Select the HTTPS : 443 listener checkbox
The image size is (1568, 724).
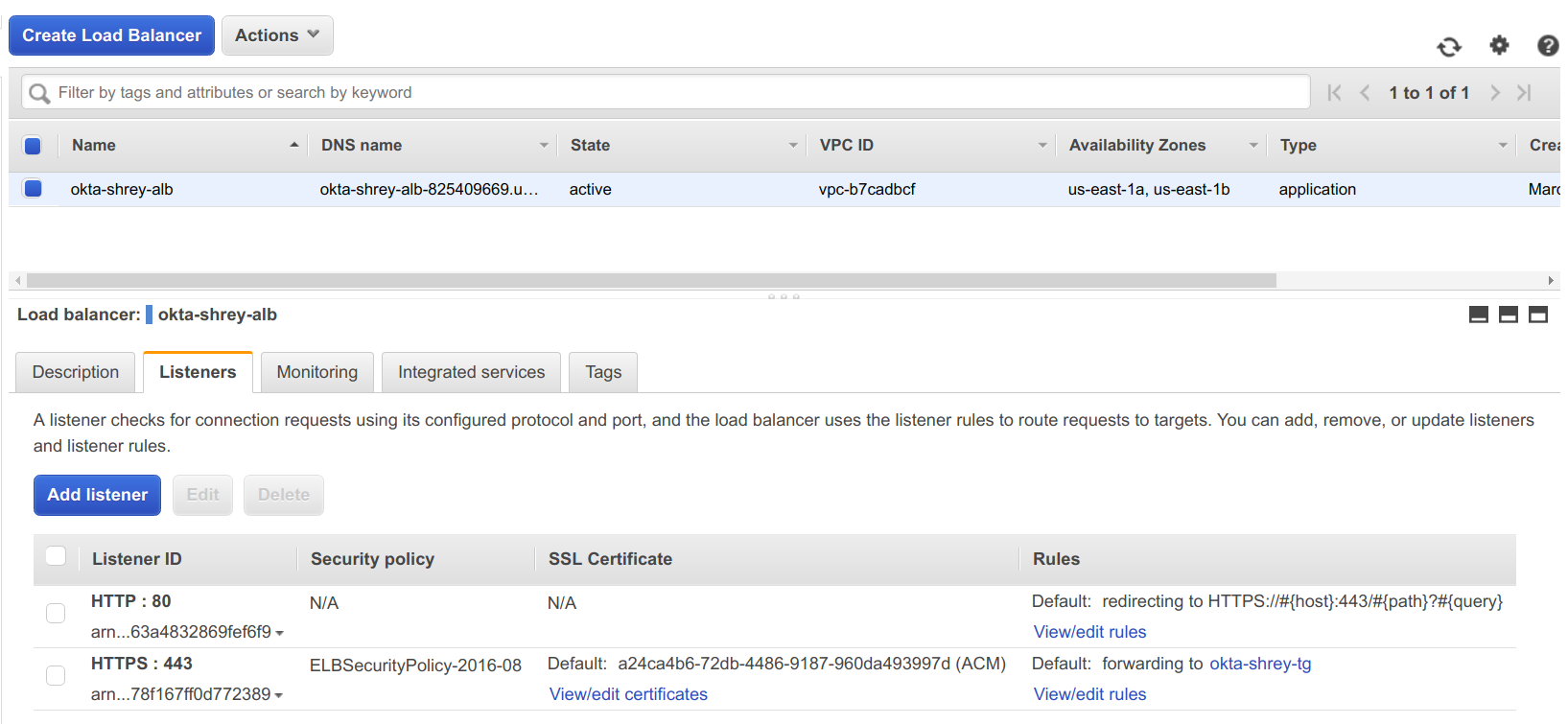pyautogui.click(x=56, y=676)
